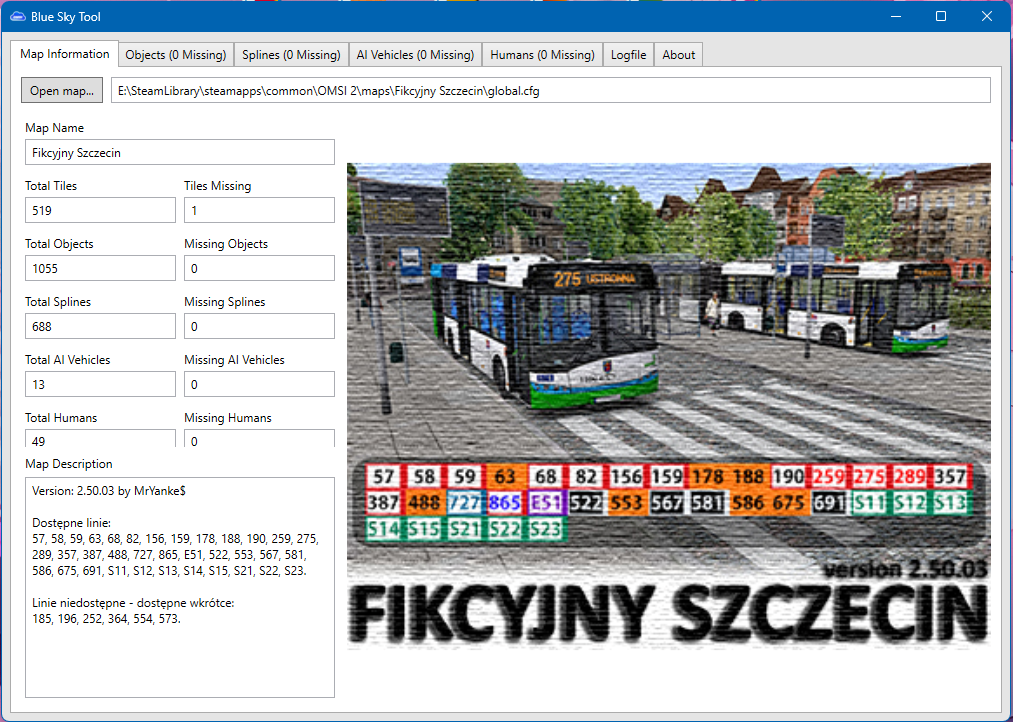Select the Map Information tab
The image size is (1013, 722).
65,54
